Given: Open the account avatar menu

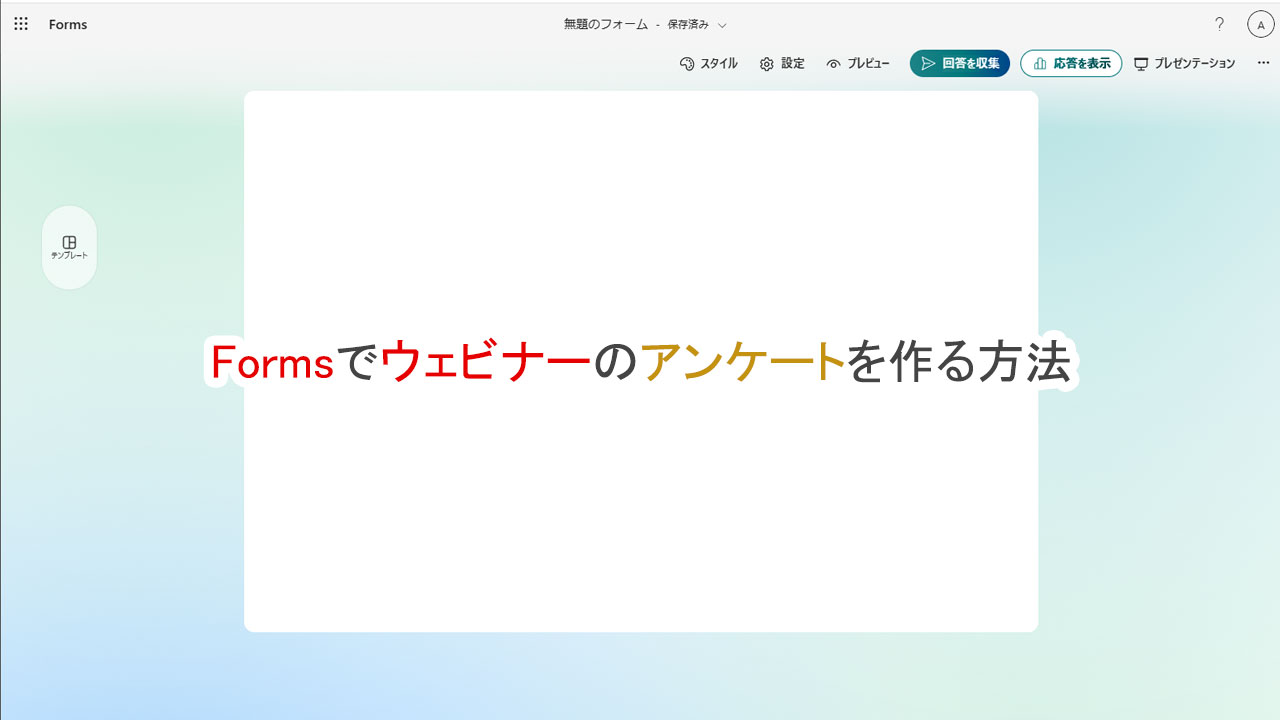Looking at the screenshot, I should pos(1260,24).
